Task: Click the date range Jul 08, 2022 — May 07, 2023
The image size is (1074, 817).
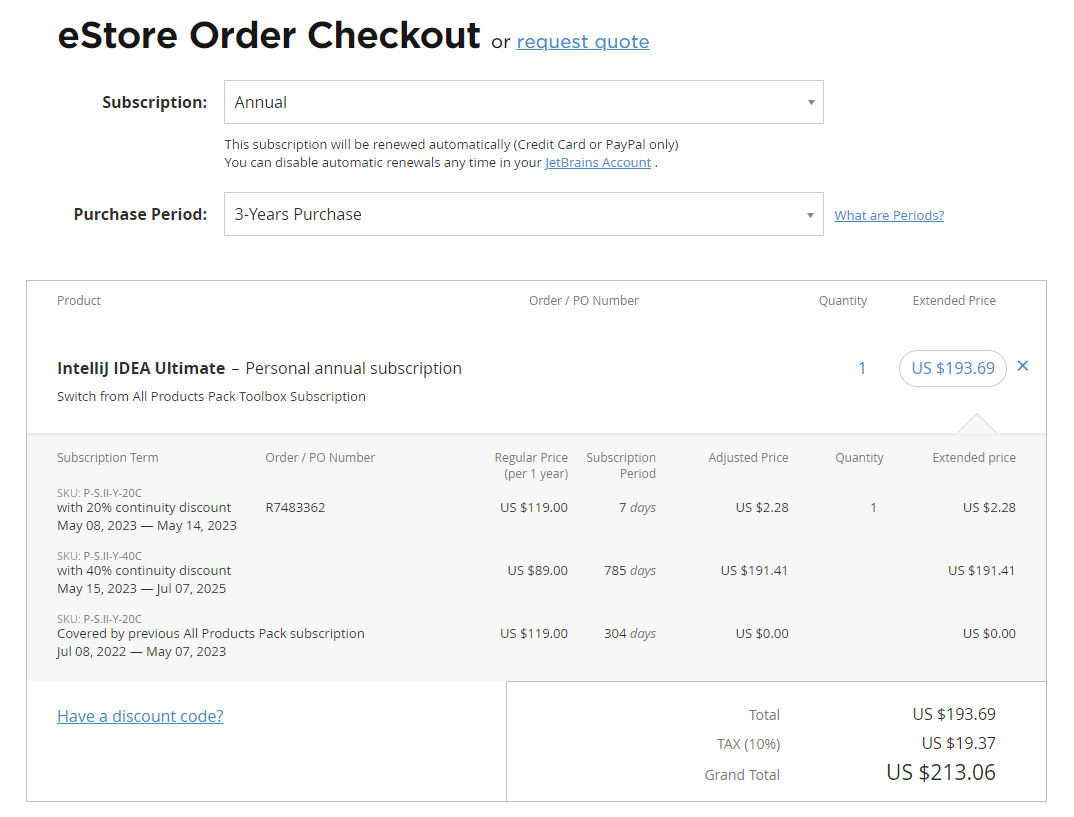Action: 141,651
